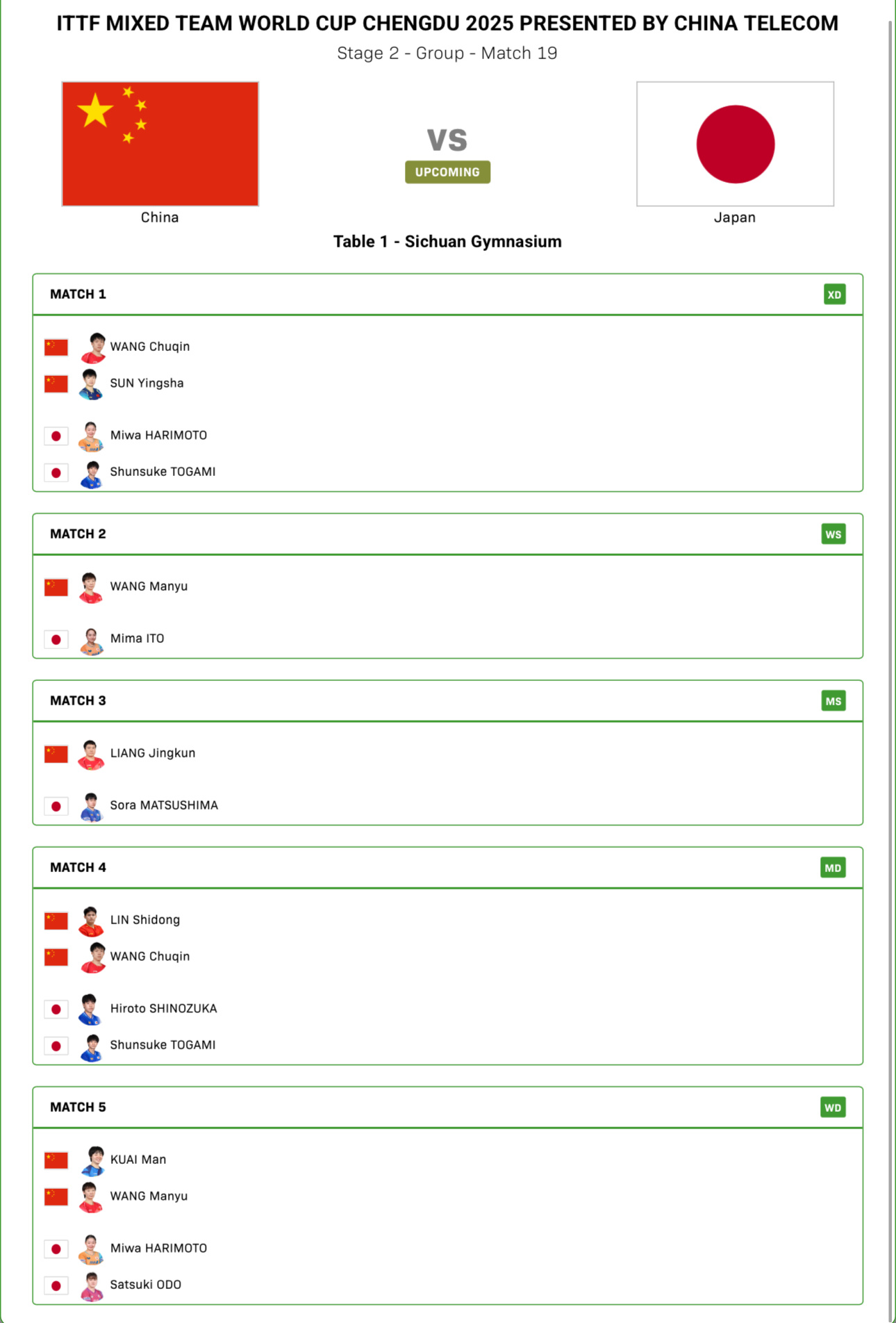Click the China flag beside SUN Yingsha
Screen dimensions: 896x1323
pos(56,384)
